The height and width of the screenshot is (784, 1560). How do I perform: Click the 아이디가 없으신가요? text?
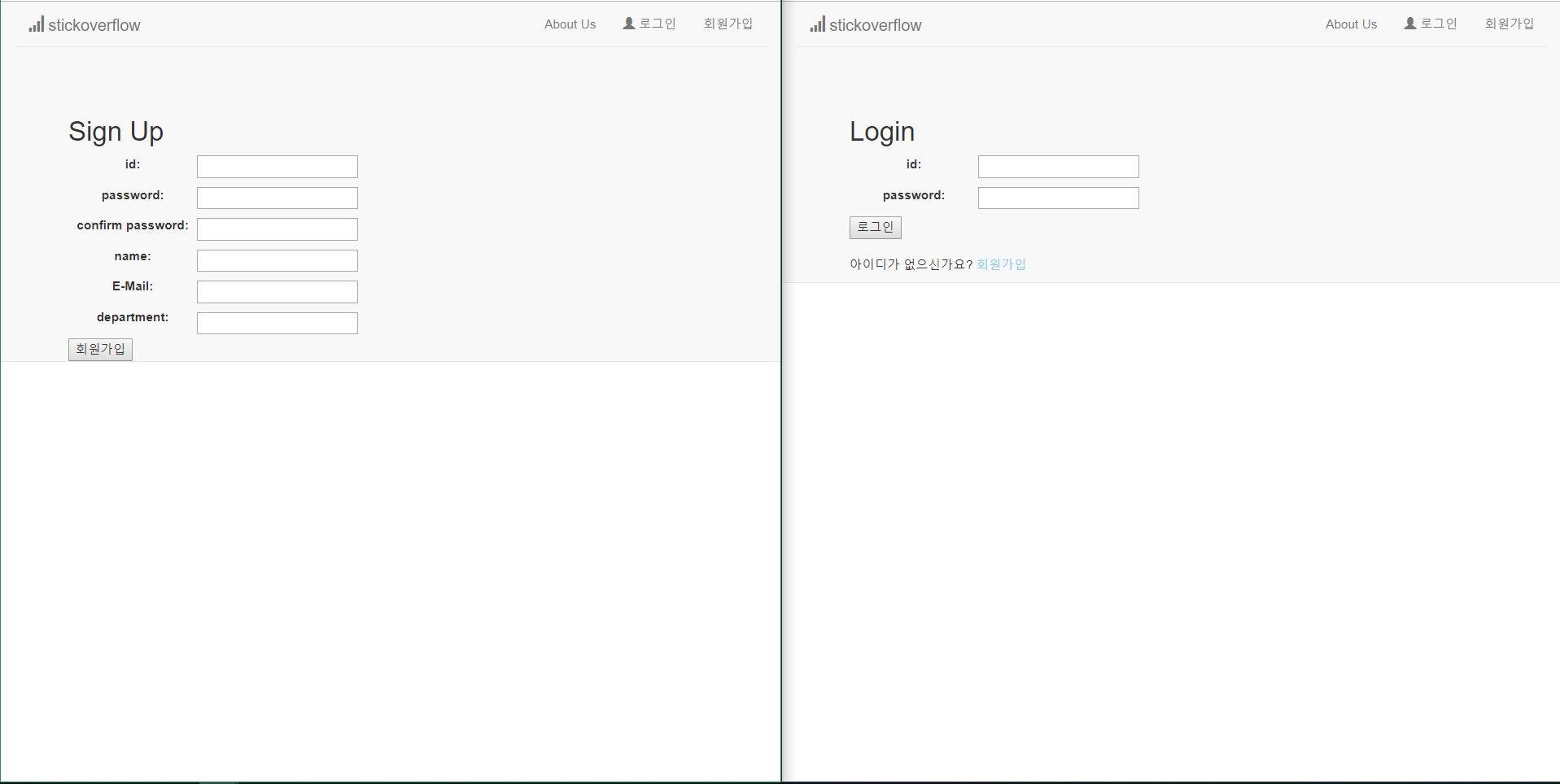pyautogui.click(x=911, y=264)
